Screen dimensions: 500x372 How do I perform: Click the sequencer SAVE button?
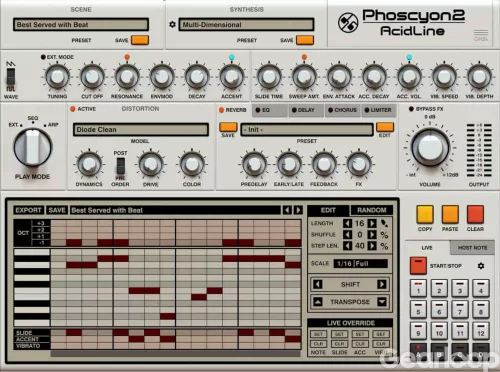(x=57, y=210)
